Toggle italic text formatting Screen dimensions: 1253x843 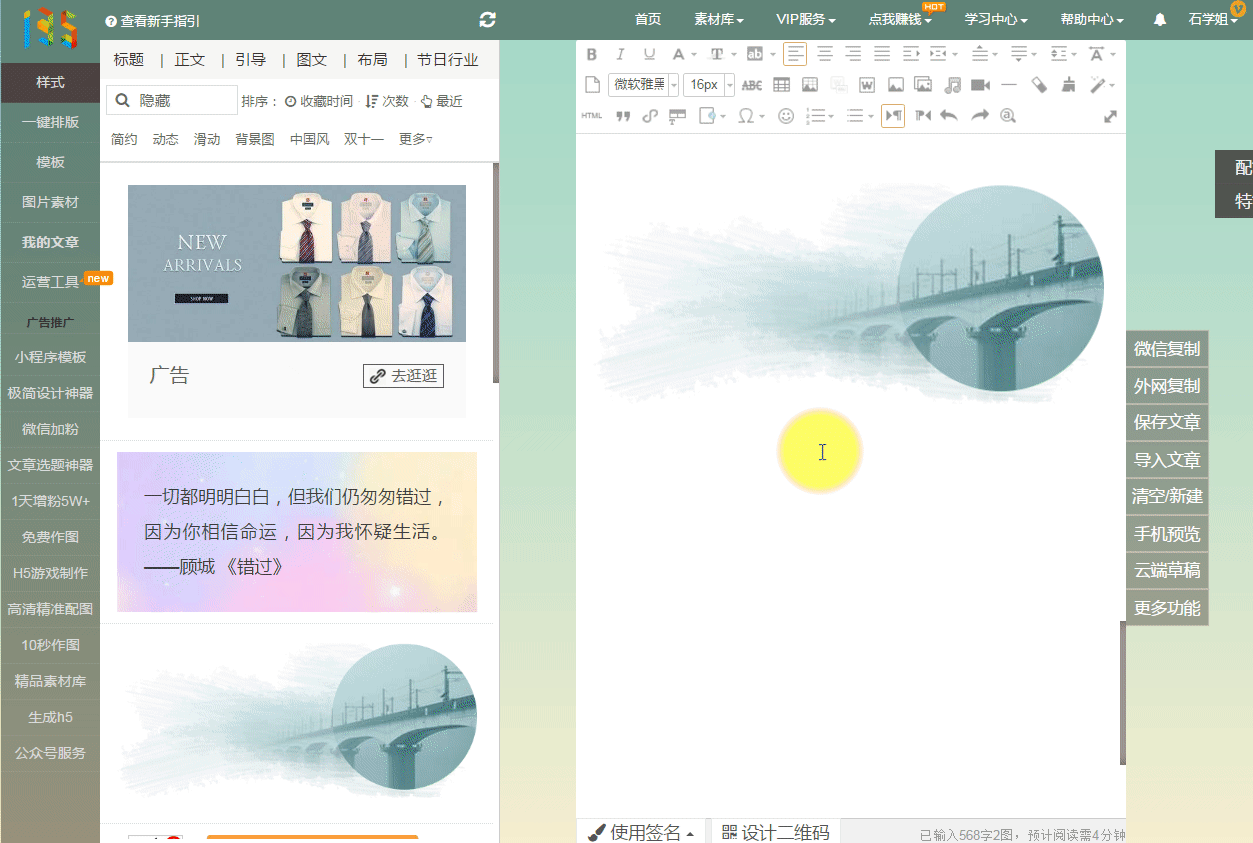point(620,54)
